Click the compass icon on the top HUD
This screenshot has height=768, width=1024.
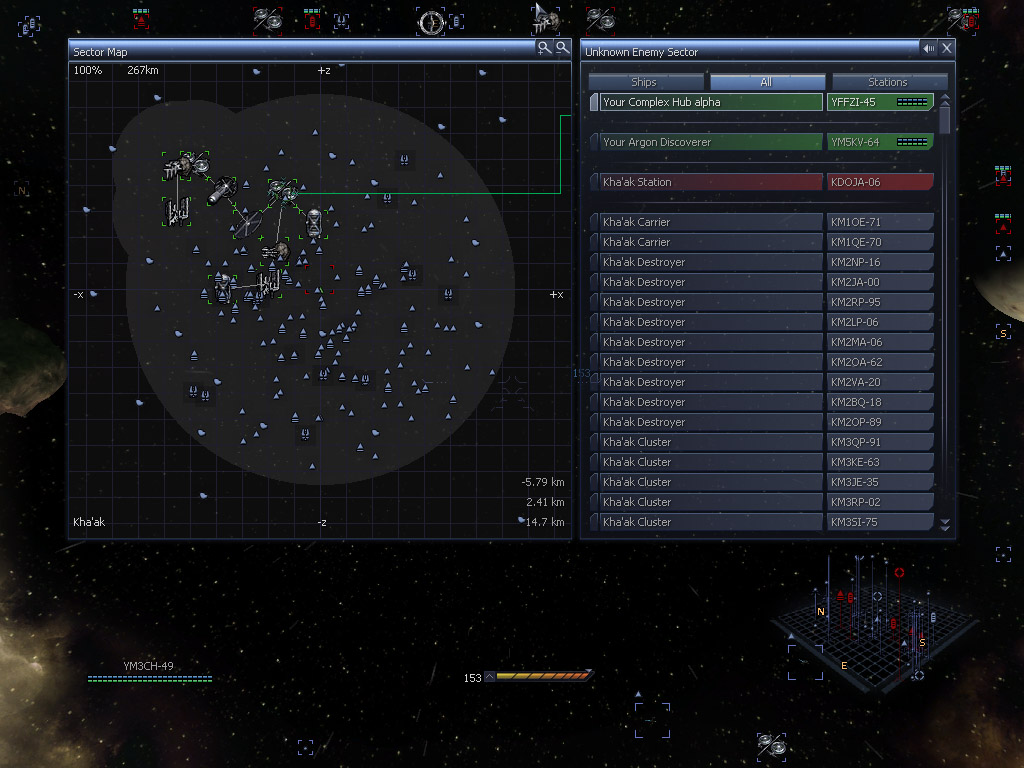point(430,23)
